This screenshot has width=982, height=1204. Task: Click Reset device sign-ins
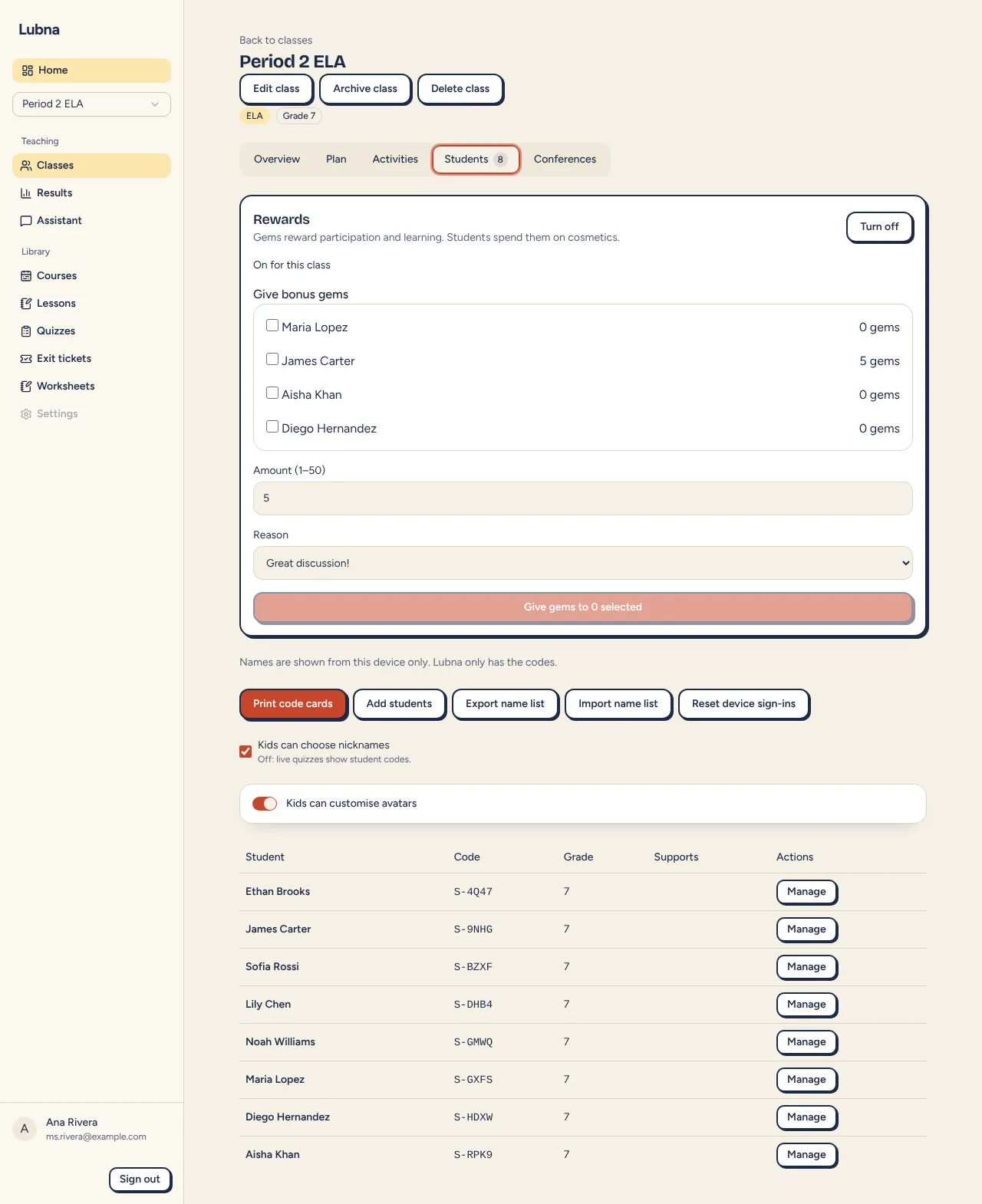[x=743, y=704]
